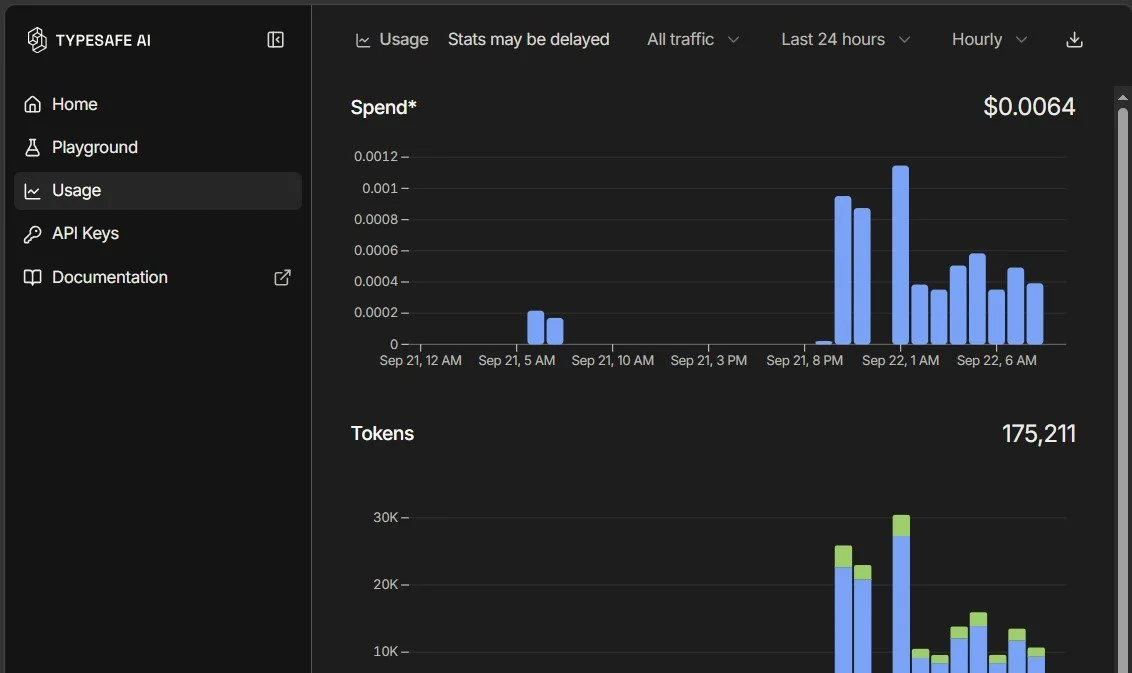
Task: Open the Documentation link
Action: pos(158,277)
